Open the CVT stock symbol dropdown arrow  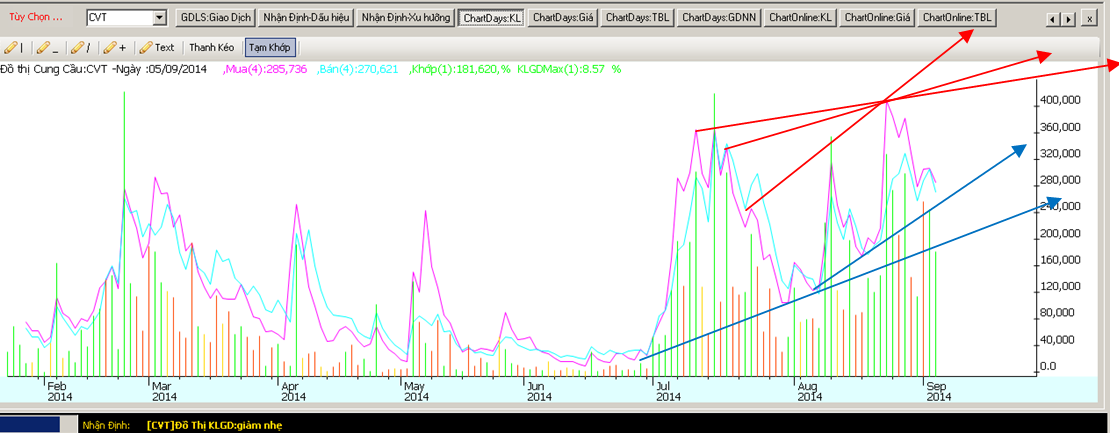coord(160,16)
